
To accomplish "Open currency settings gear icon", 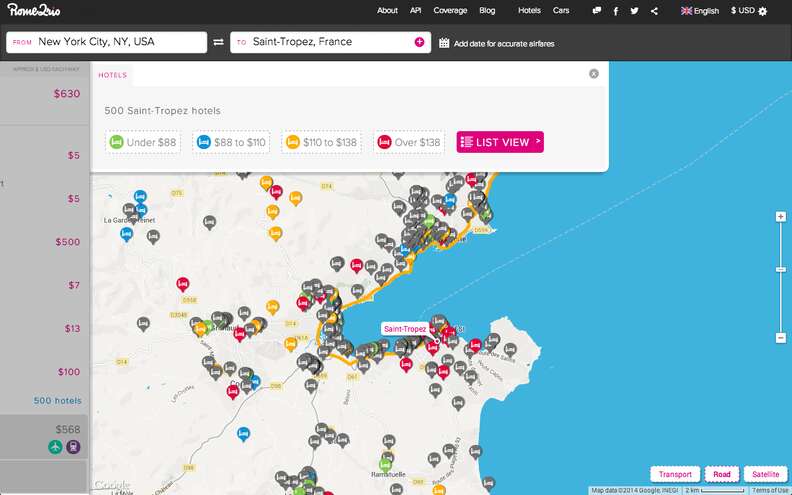I will tap(763, 11).
